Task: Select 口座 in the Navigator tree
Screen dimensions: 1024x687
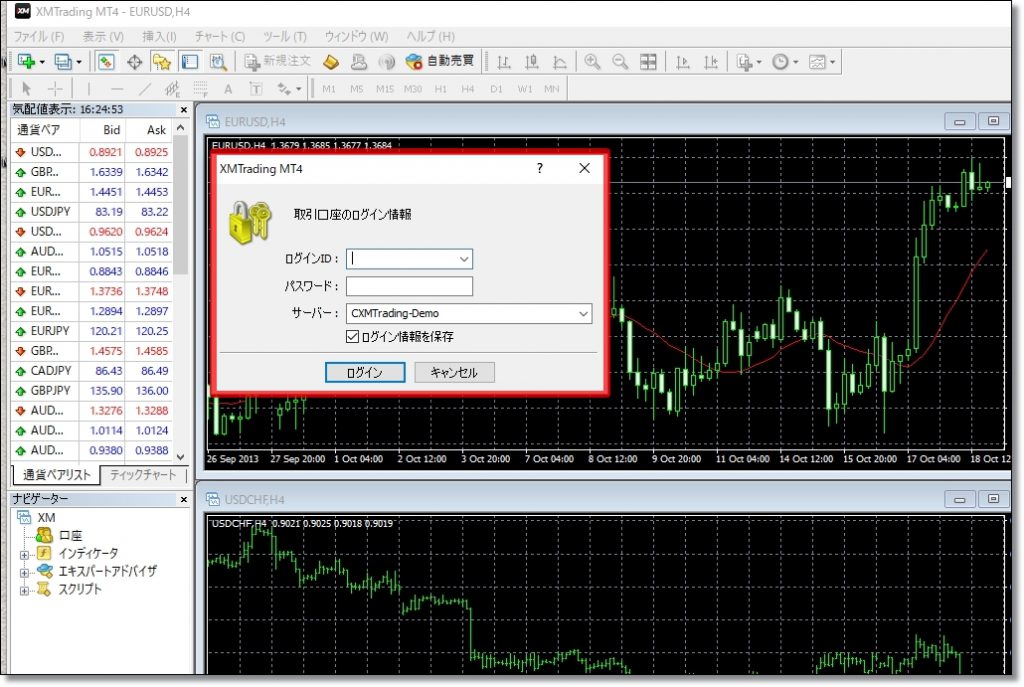Action: pyautogui.click(x=70, y=535)
